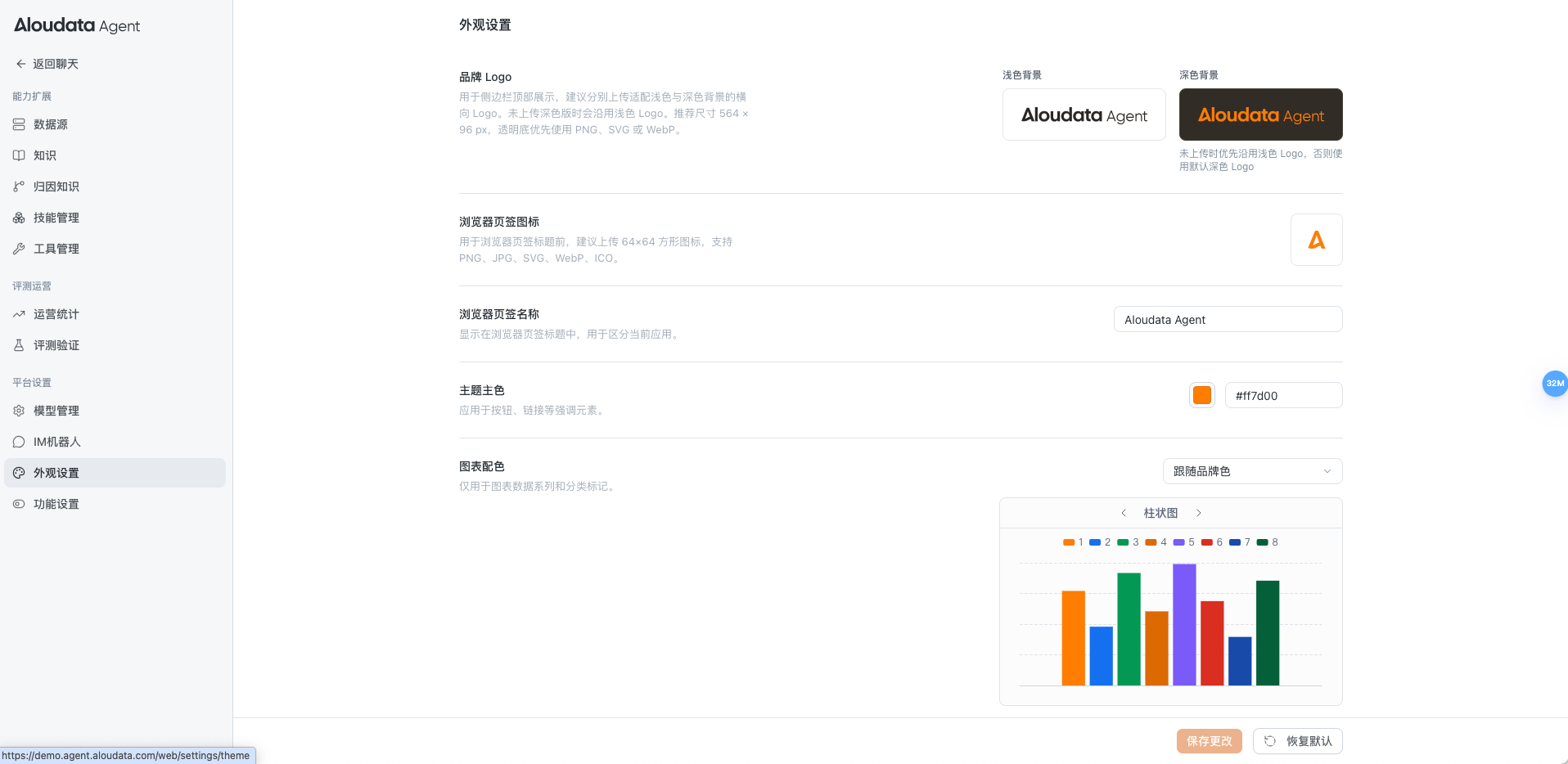This screenshot has height=764, width=1568.
Task: Click the 数据源 database icon
Action: click(19, 124)
